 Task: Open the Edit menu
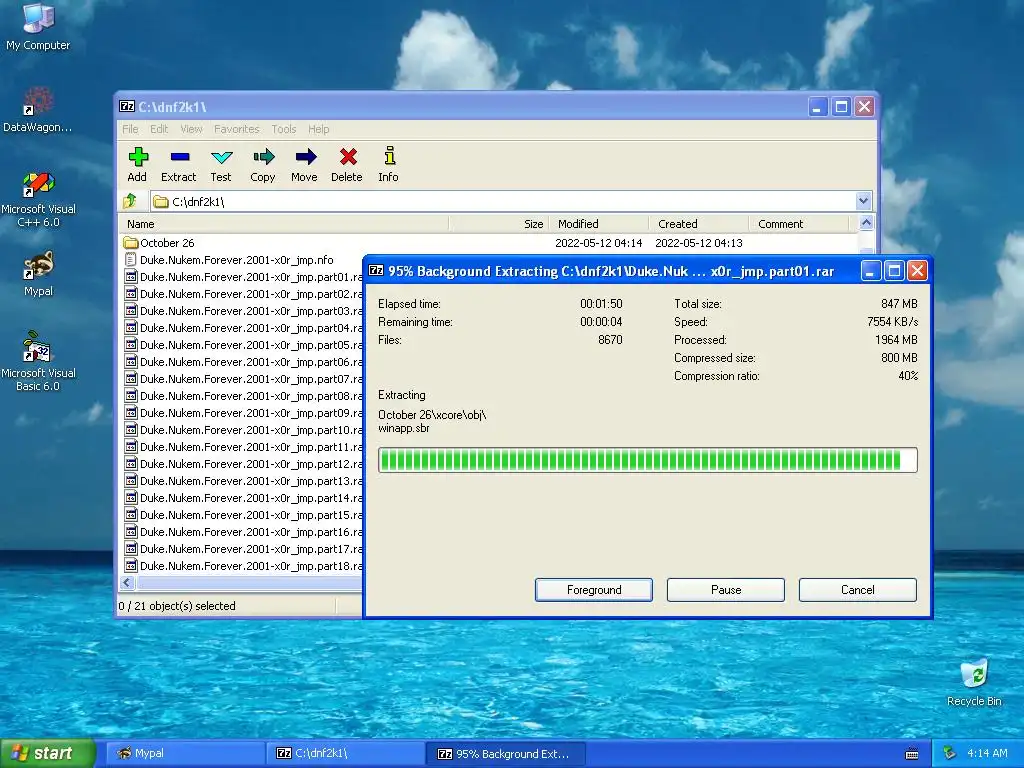pyautogui.click(x=159, y=129)
